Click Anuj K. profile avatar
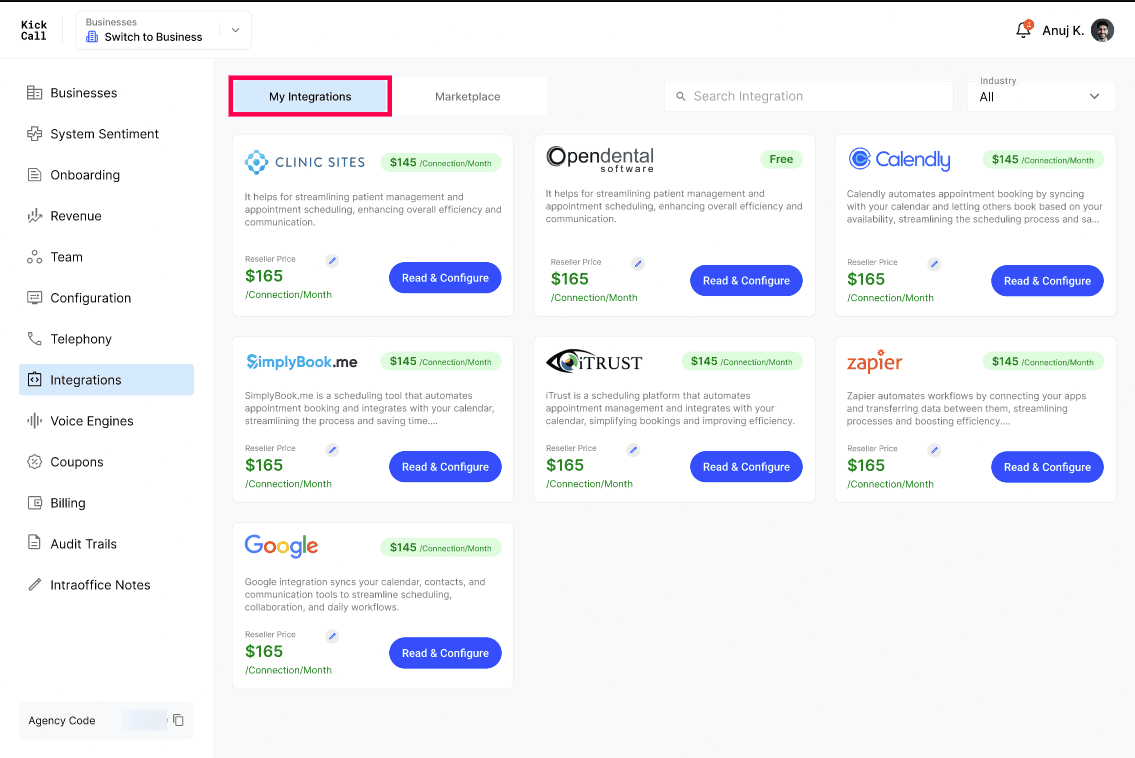The width and height of the screenshot is (1135, 758). (1102, 30)
